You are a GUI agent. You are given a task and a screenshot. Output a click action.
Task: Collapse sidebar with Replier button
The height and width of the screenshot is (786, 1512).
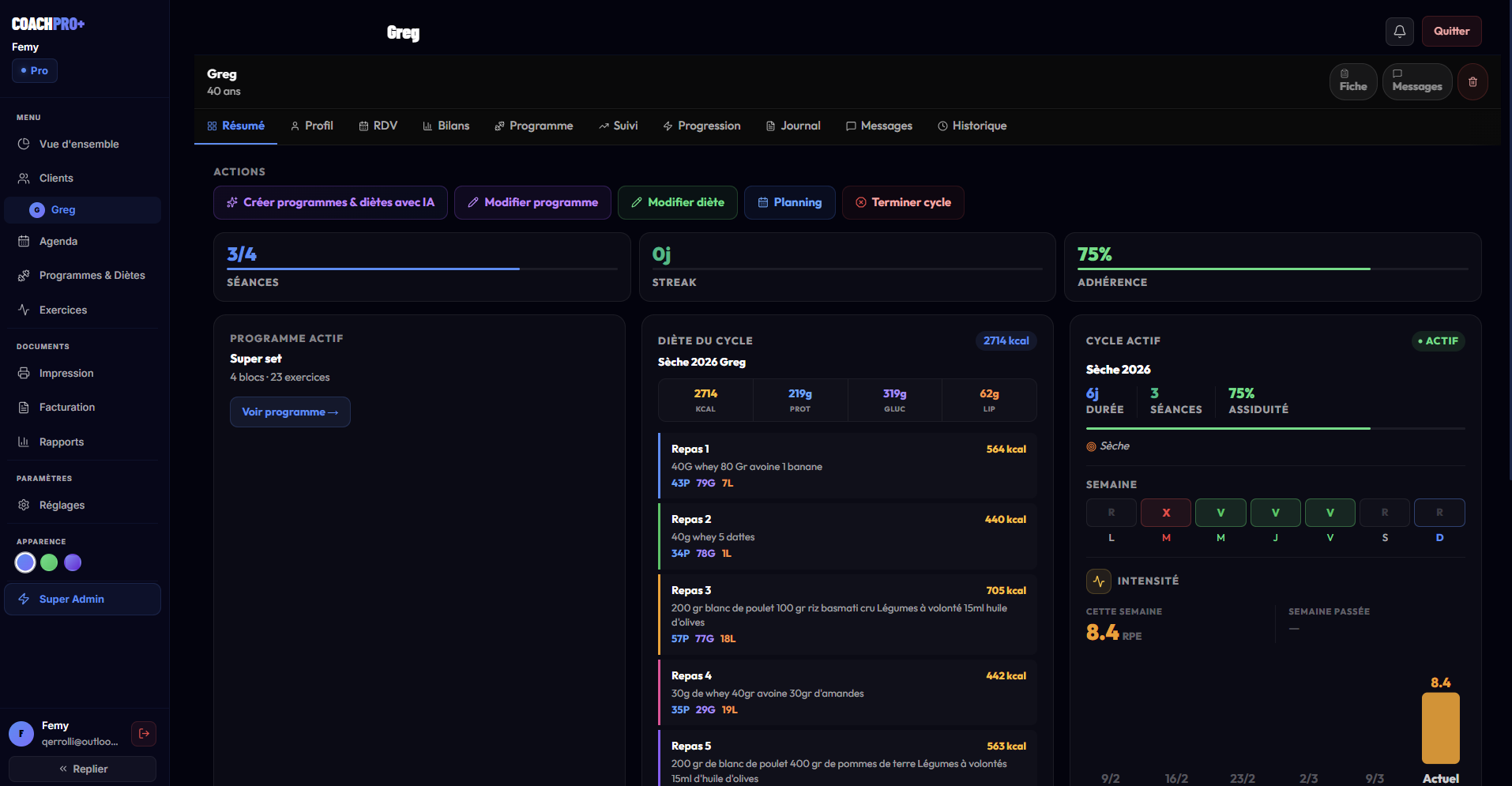tap(82, 769)
